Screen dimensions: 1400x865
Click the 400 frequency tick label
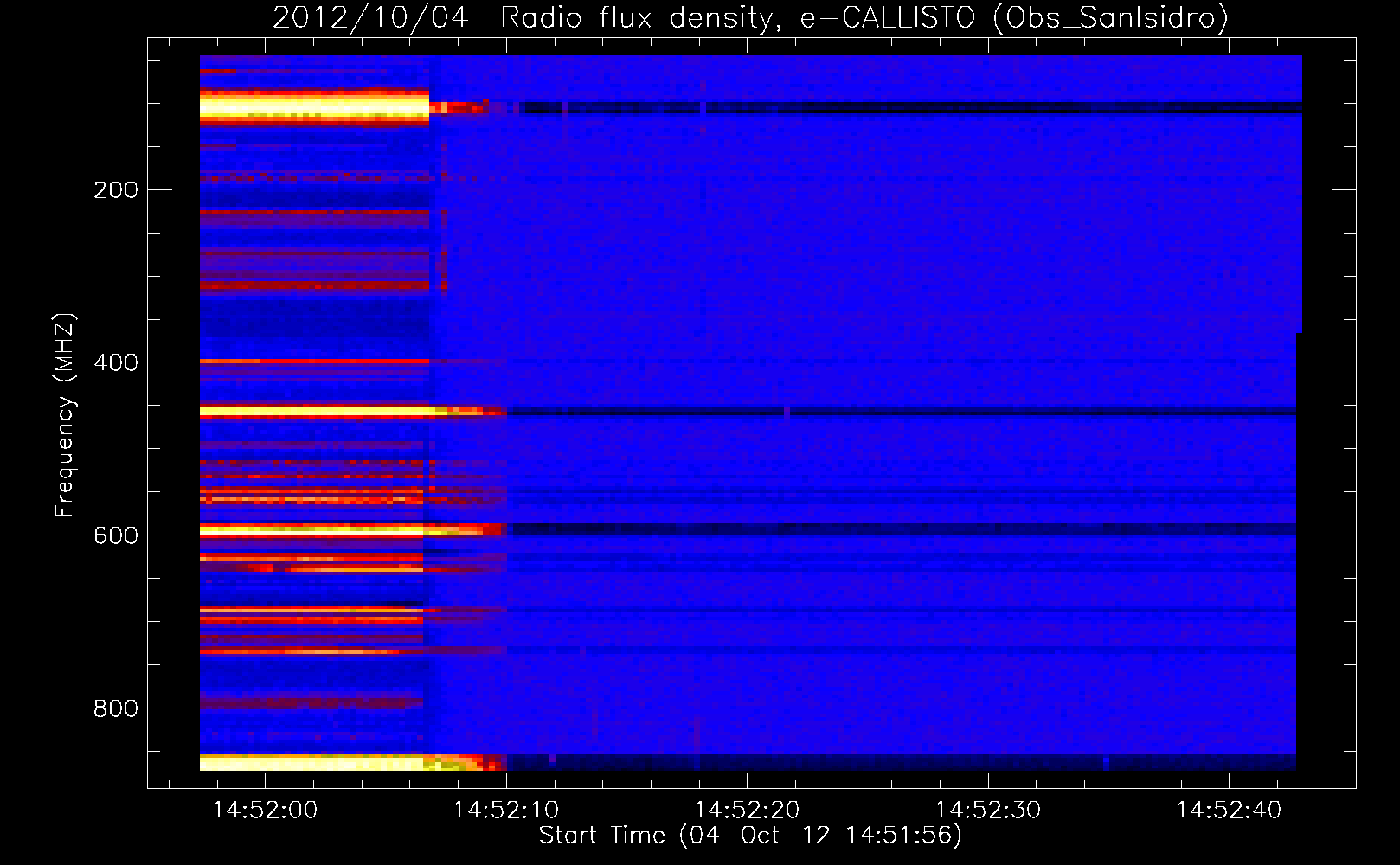pos(116,362)
